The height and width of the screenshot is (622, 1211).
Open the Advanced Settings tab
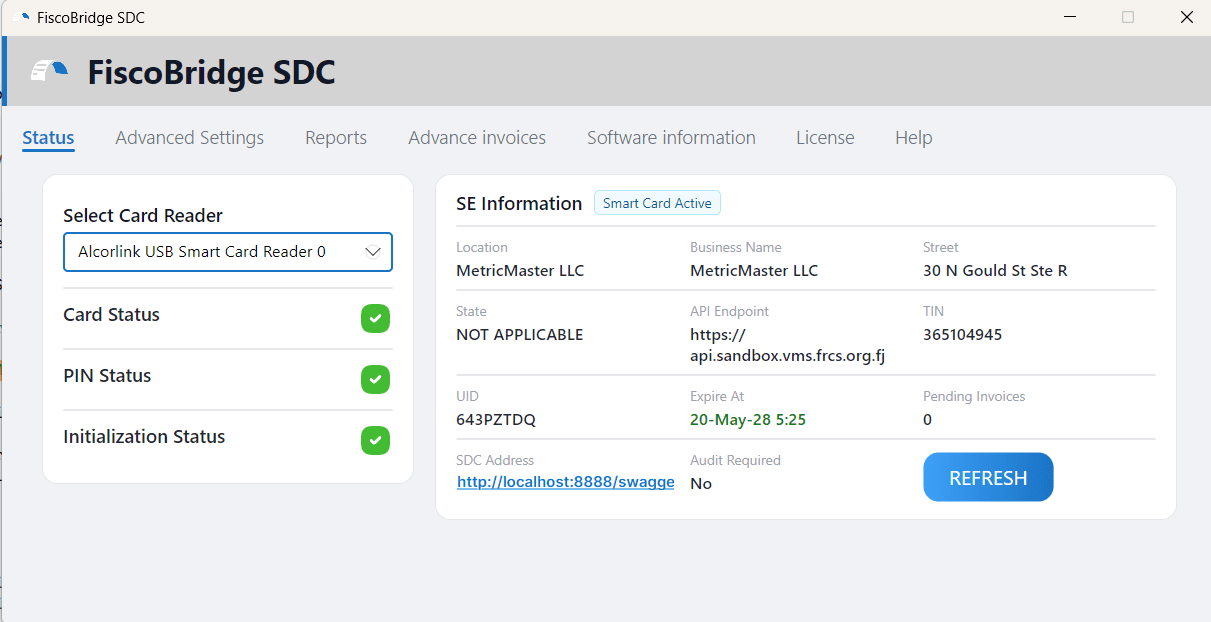[190, 138]
